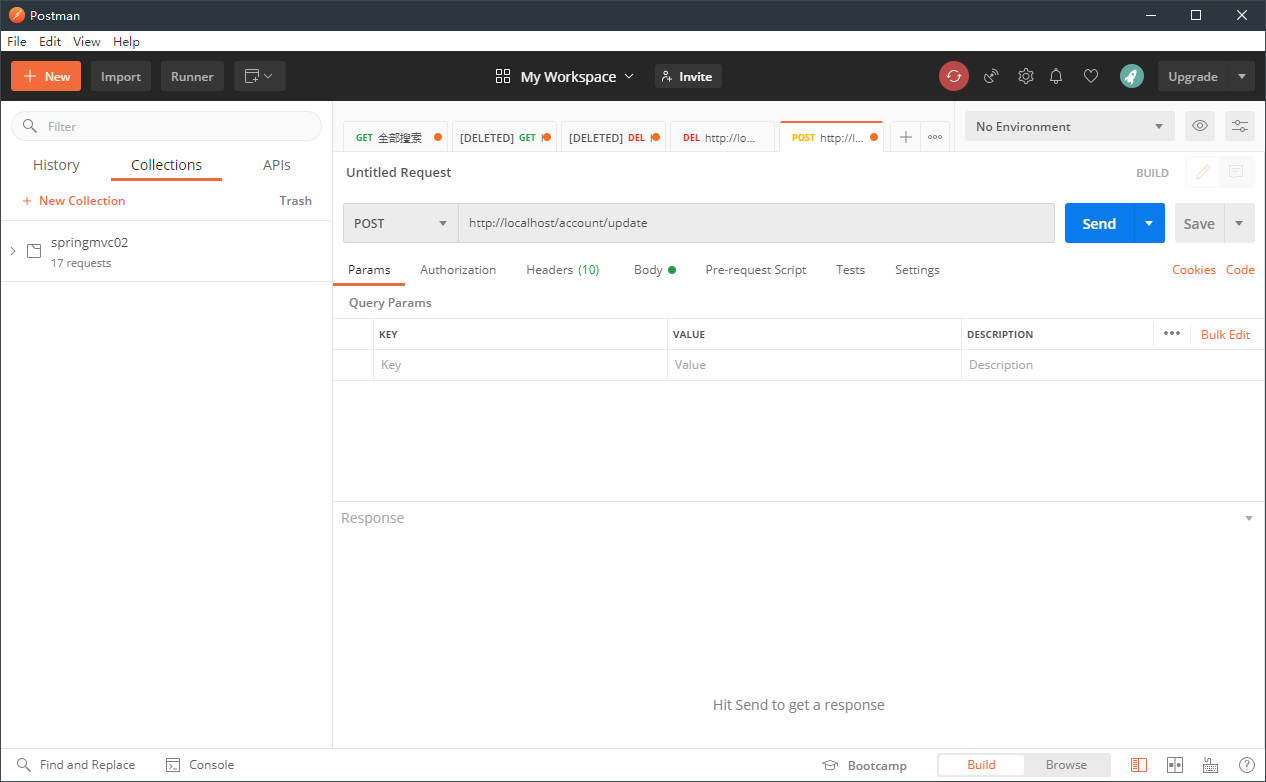Select the Collections sidebar tab
This screenshot has height=782, width=1266.
(x=166, y=165)
